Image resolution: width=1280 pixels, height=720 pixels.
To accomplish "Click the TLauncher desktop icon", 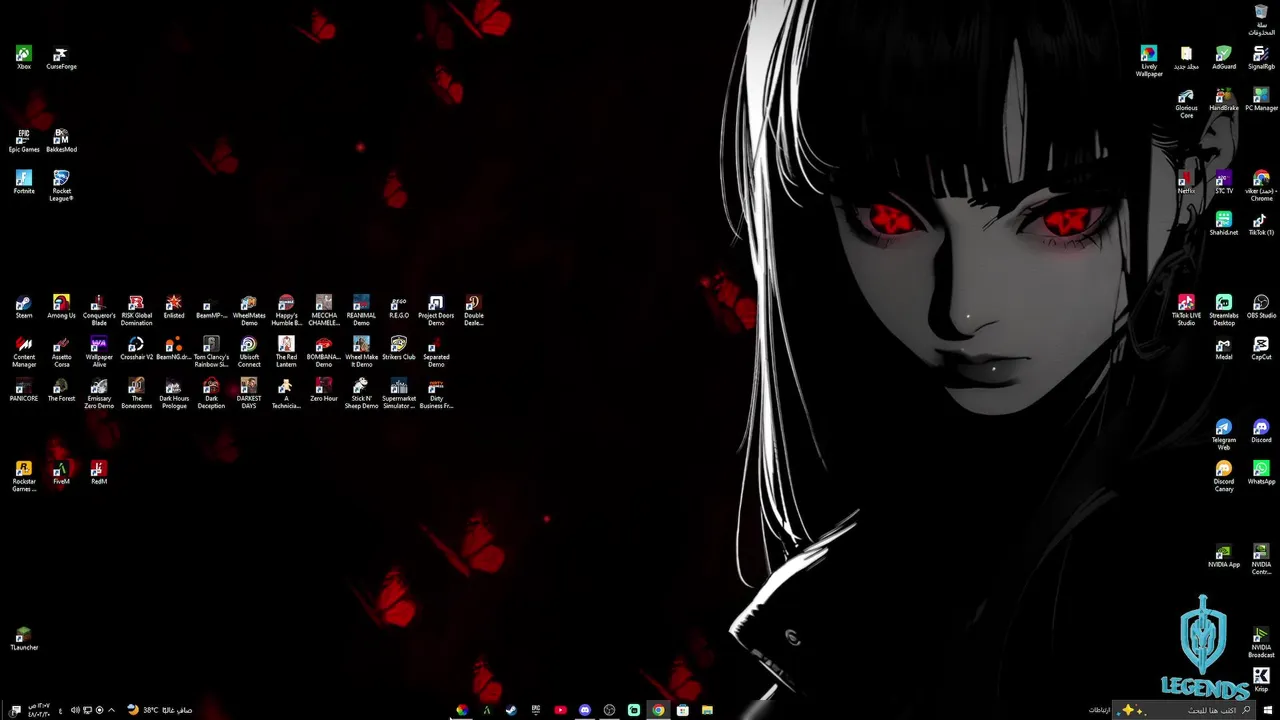I will [x=24, y=640].
